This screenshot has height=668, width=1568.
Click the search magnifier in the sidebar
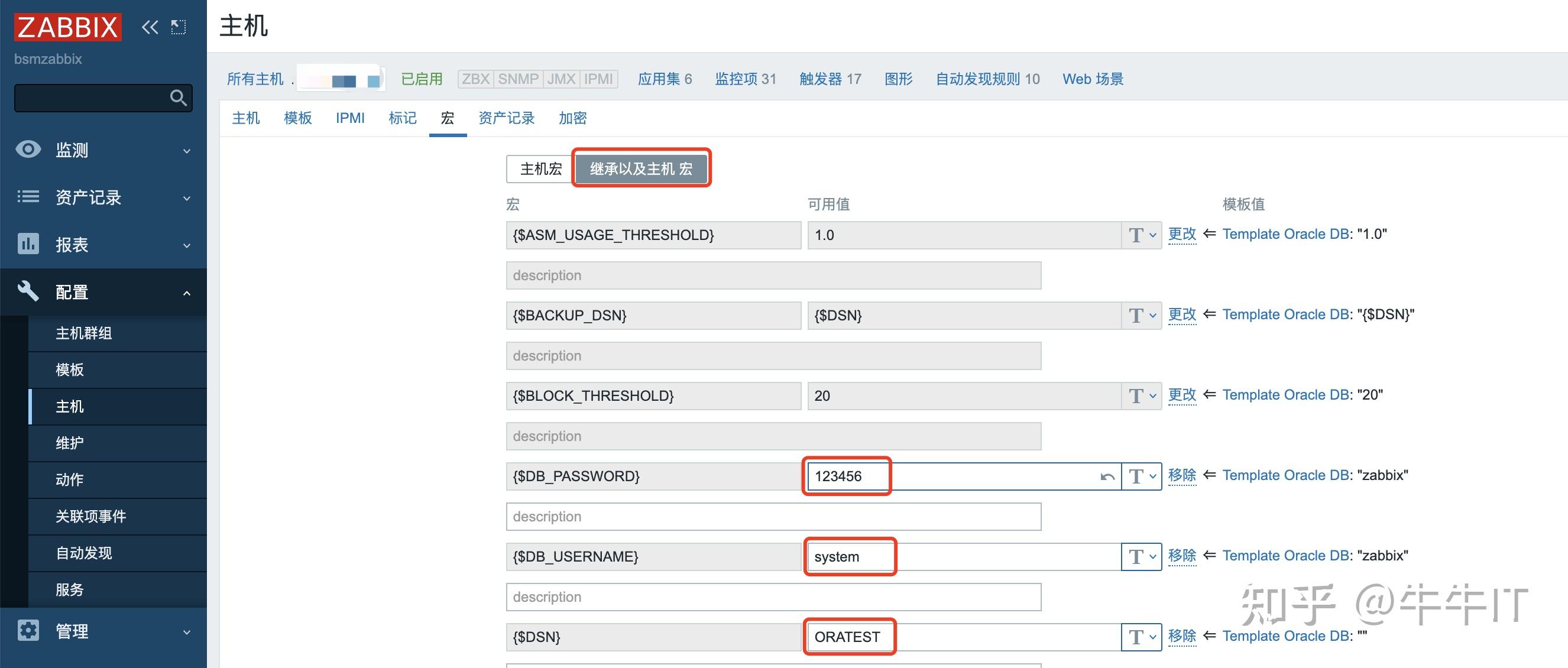pos(179,98)
